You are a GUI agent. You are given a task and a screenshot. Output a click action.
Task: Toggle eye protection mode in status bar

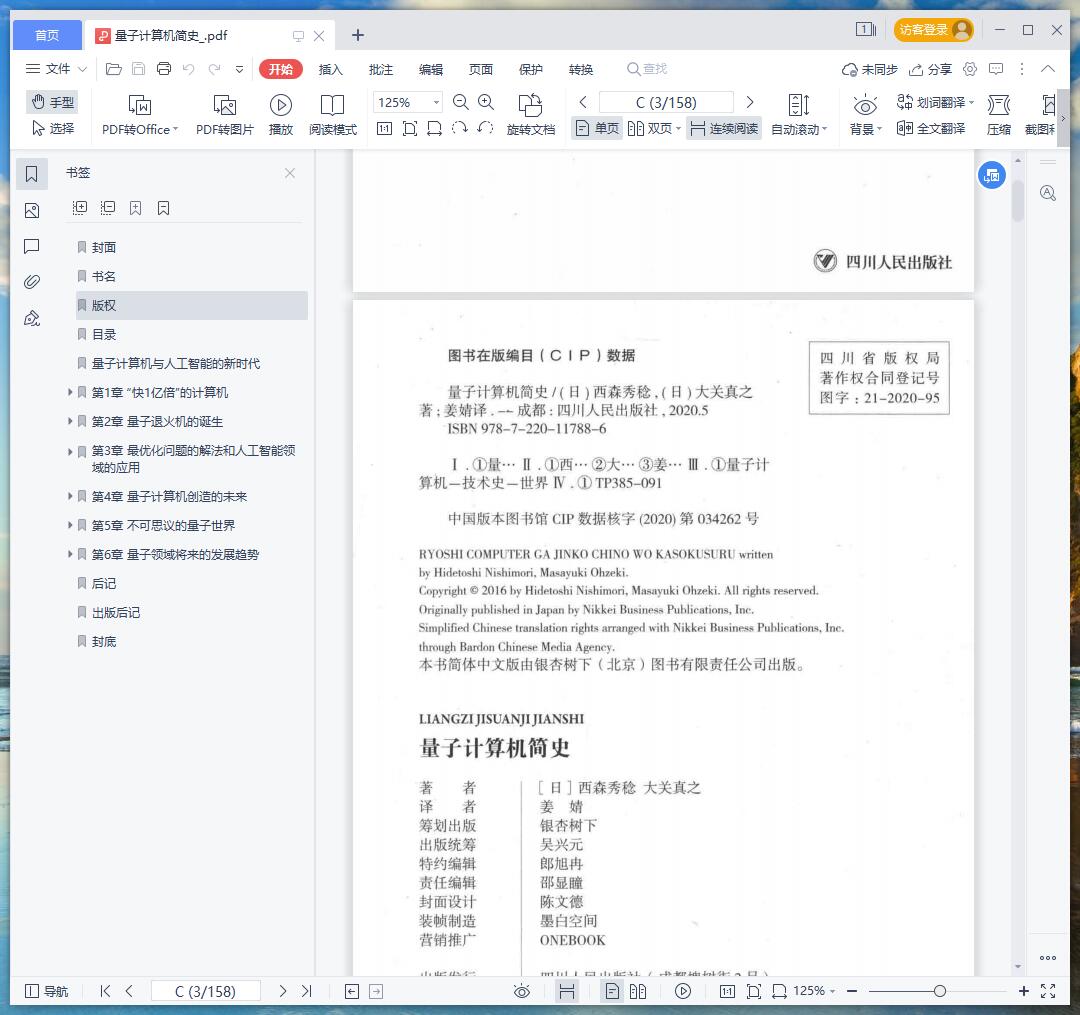[x=522, y=991]
